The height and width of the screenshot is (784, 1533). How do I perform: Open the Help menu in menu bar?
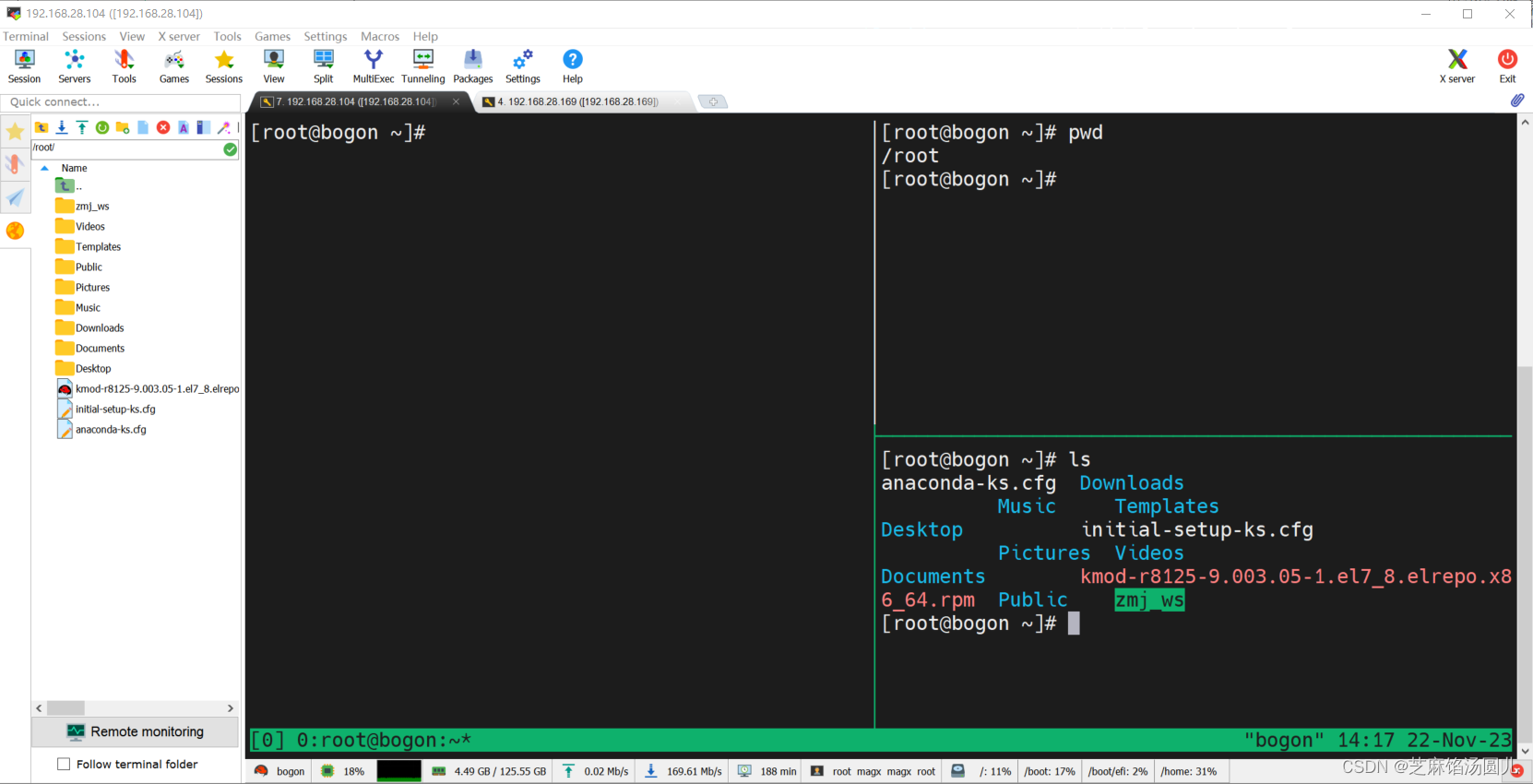(x=425, y=36)
